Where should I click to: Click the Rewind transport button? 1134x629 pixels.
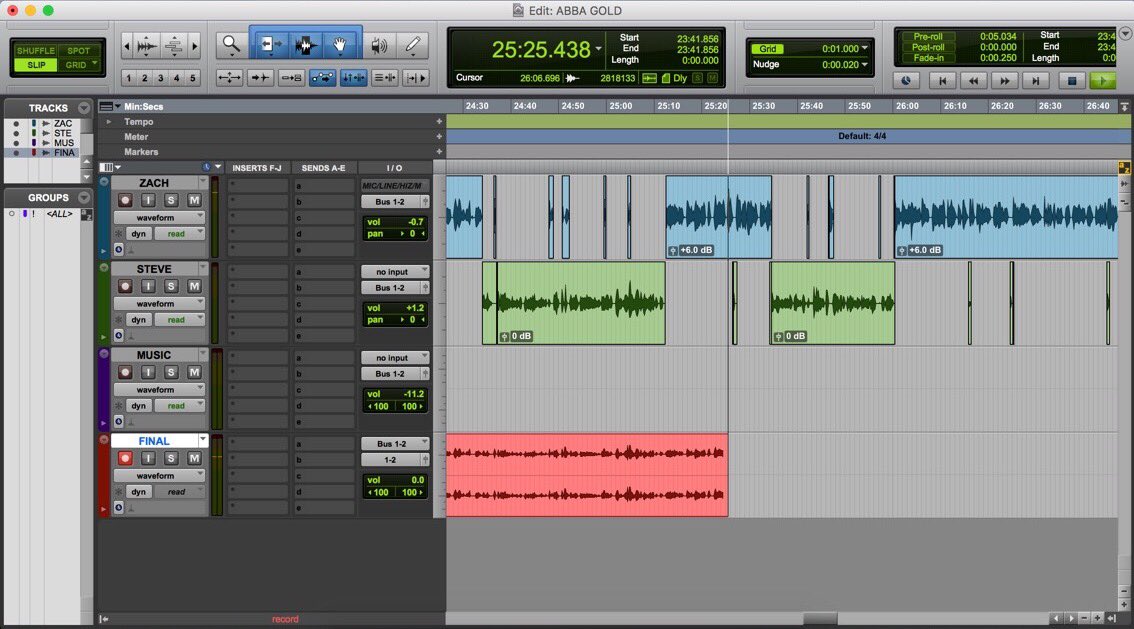coord(973,81)
